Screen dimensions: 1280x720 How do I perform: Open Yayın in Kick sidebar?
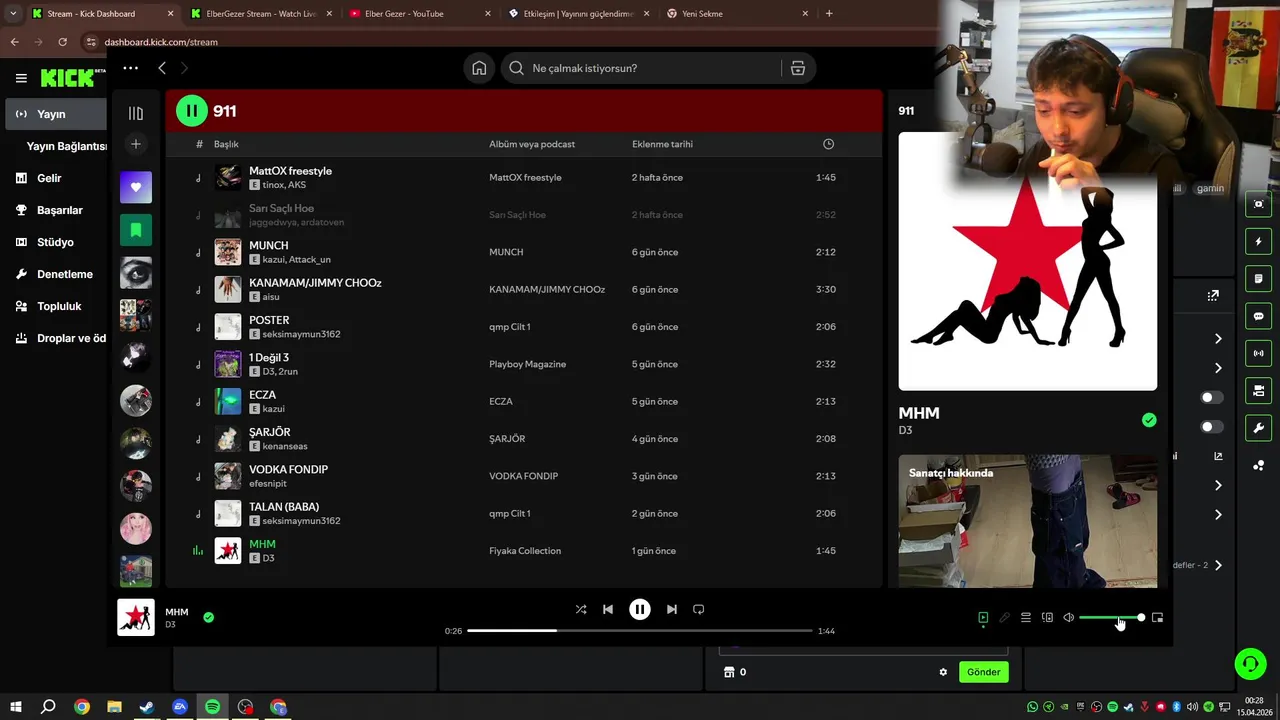pos(55,114)
